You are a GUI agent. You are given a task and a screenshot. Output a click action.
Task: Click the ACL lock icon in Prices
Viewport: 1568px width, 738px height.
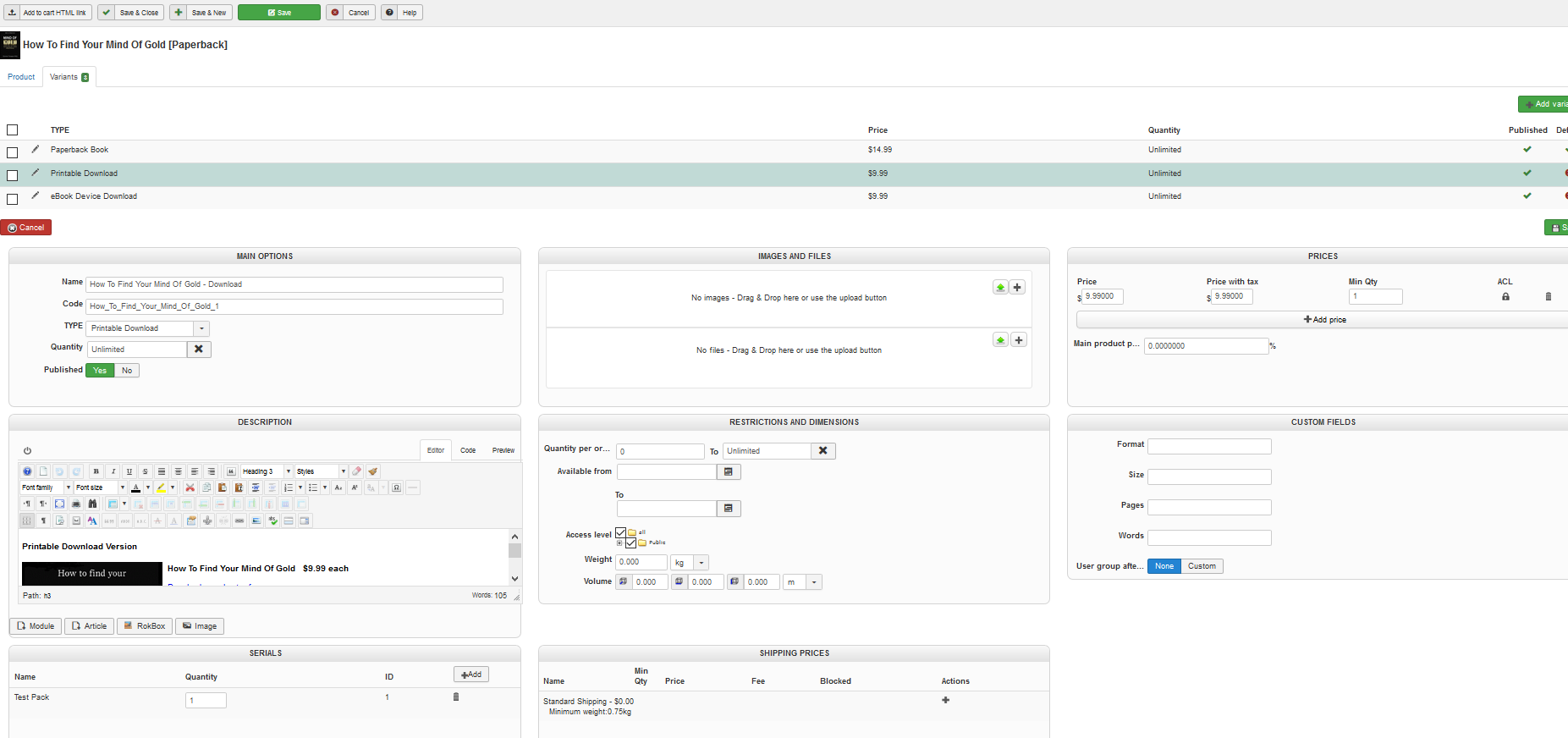pos(1505,296)
